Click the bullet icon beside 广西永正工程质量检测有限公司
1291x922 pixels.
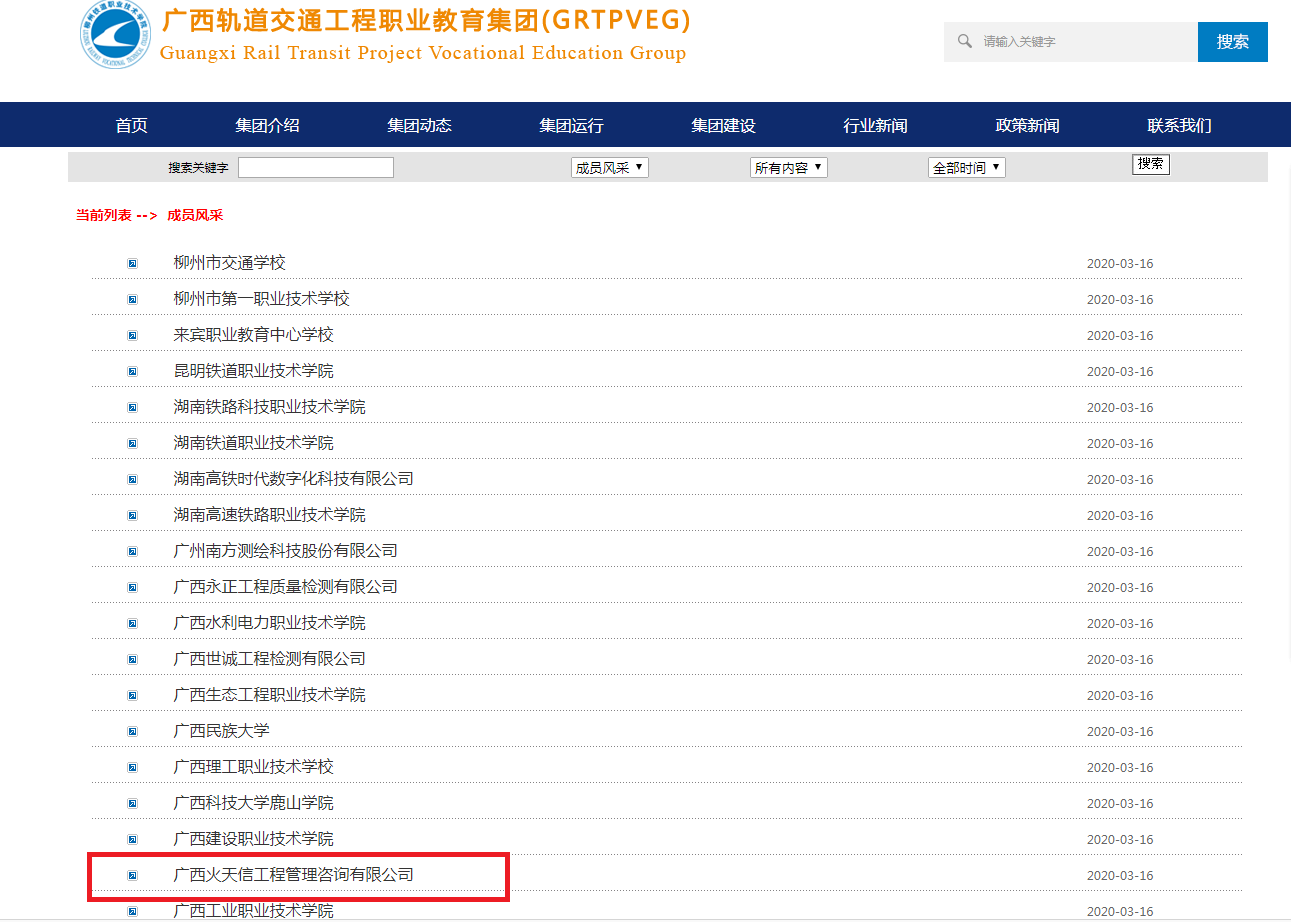pyautogui.click(x=132, y=587)
